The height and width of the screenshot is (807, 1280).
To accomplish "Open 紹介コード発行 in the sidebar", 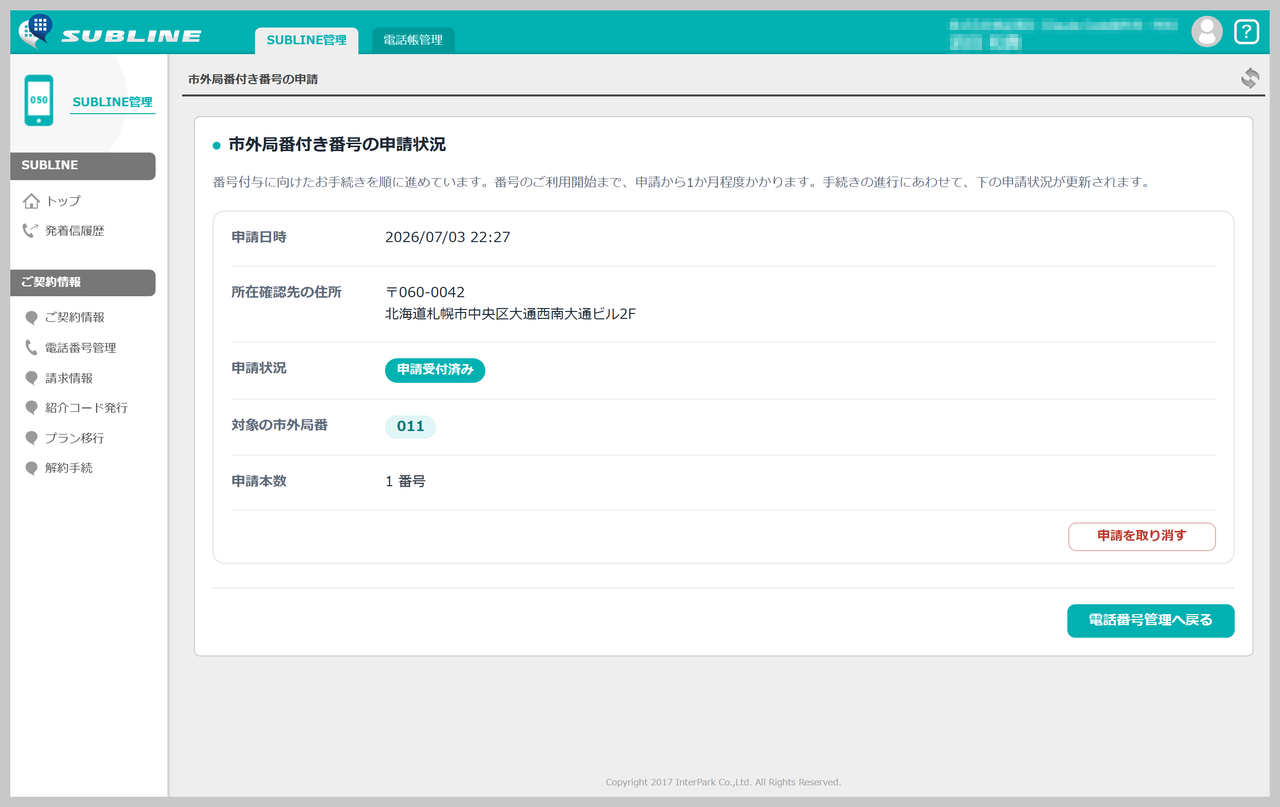I will tap(87, 408).
